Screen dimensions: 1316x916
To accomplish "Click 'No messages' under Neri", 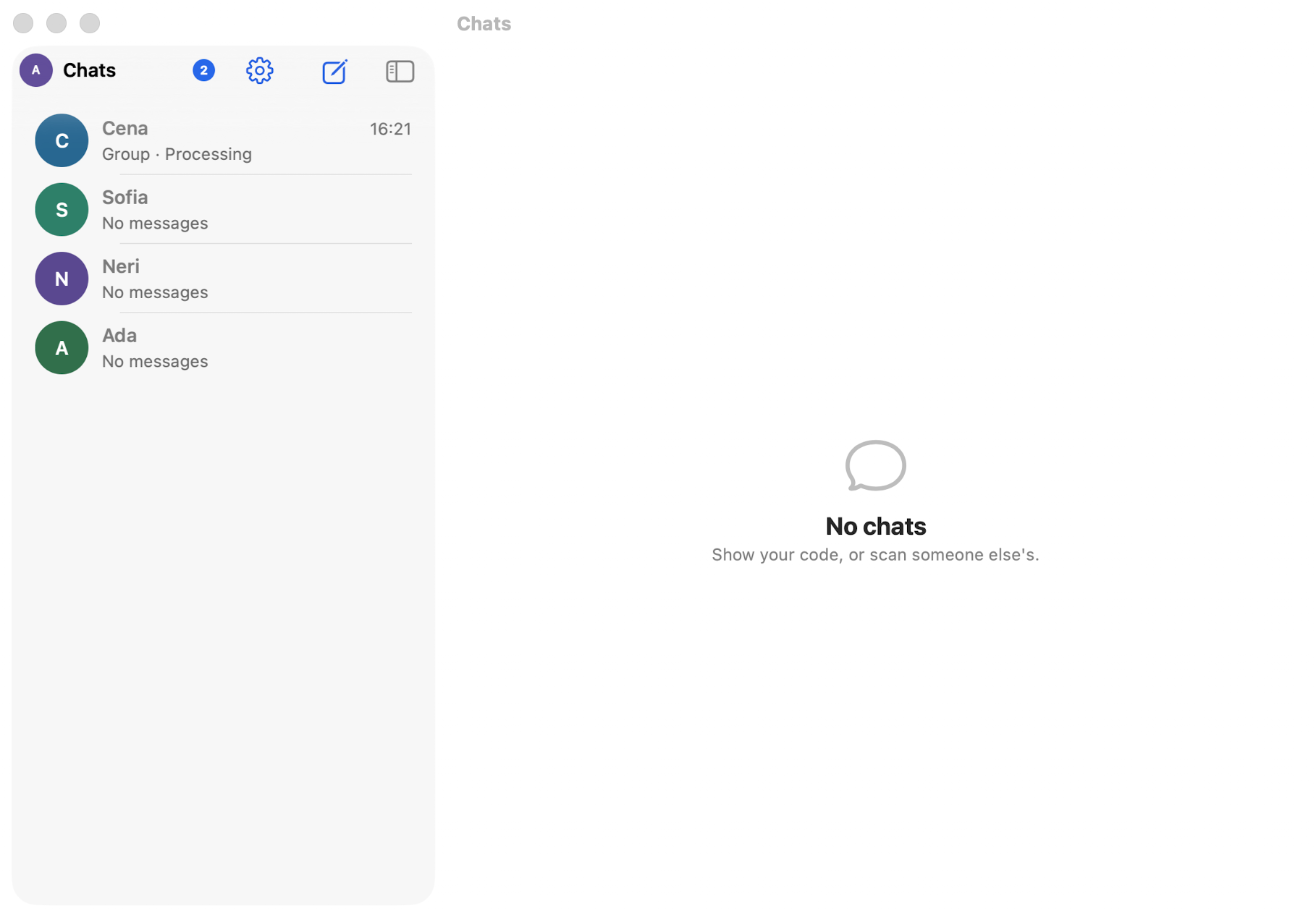I will [x=155, y=292].
